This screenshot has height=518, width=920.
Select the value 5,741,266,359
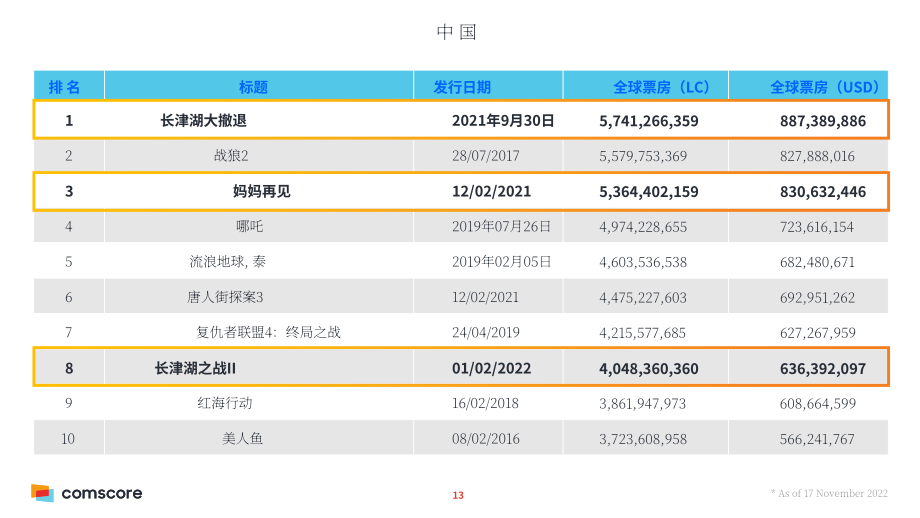648,121
